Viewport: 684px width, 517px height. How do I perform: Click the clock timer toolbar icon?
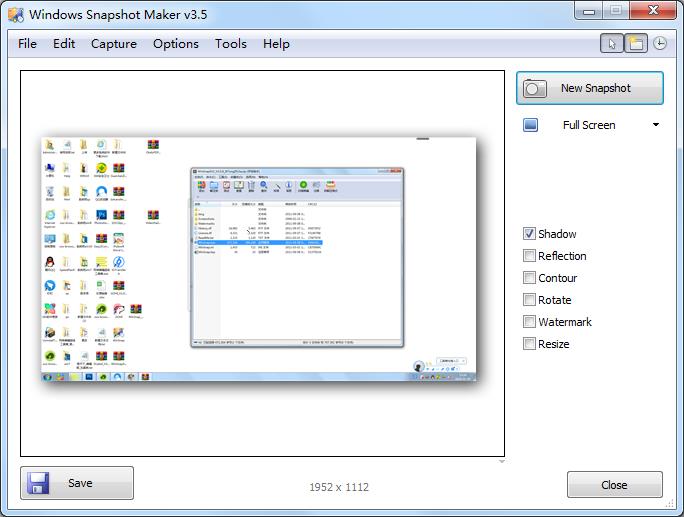tap(660, 44)
